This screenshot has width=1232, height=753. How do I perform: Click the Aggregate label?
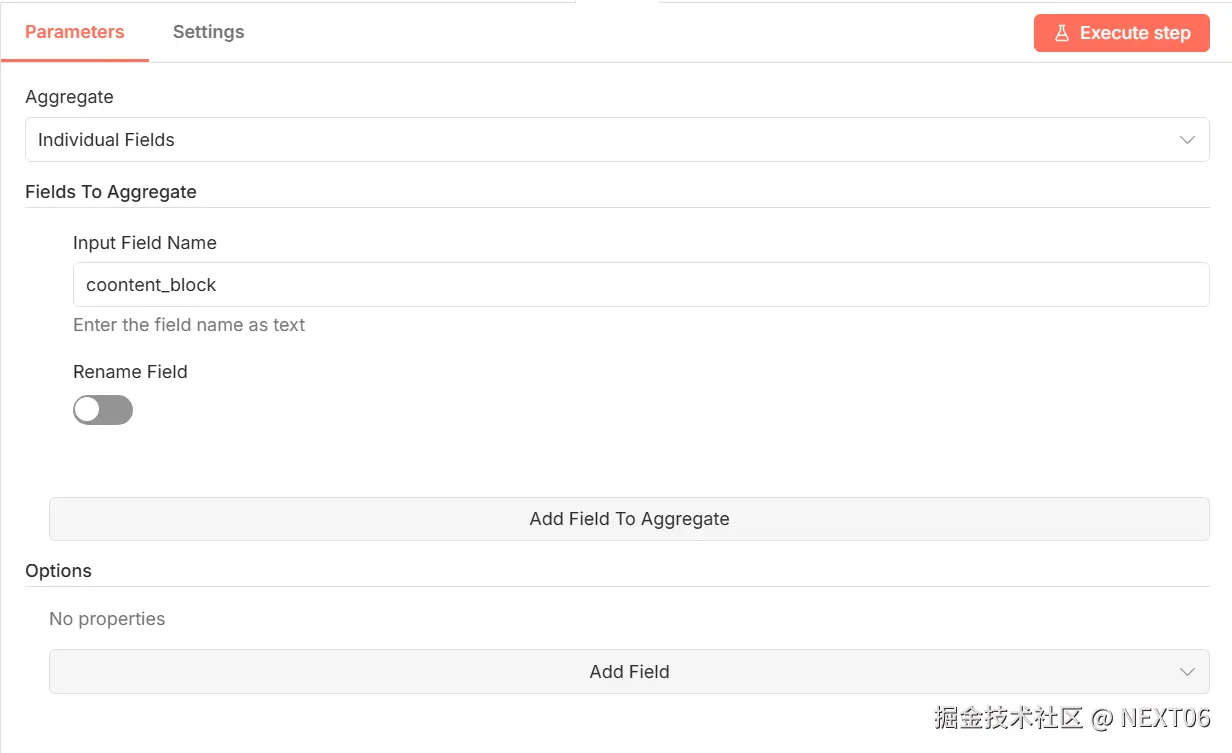(x=69, y=97)
